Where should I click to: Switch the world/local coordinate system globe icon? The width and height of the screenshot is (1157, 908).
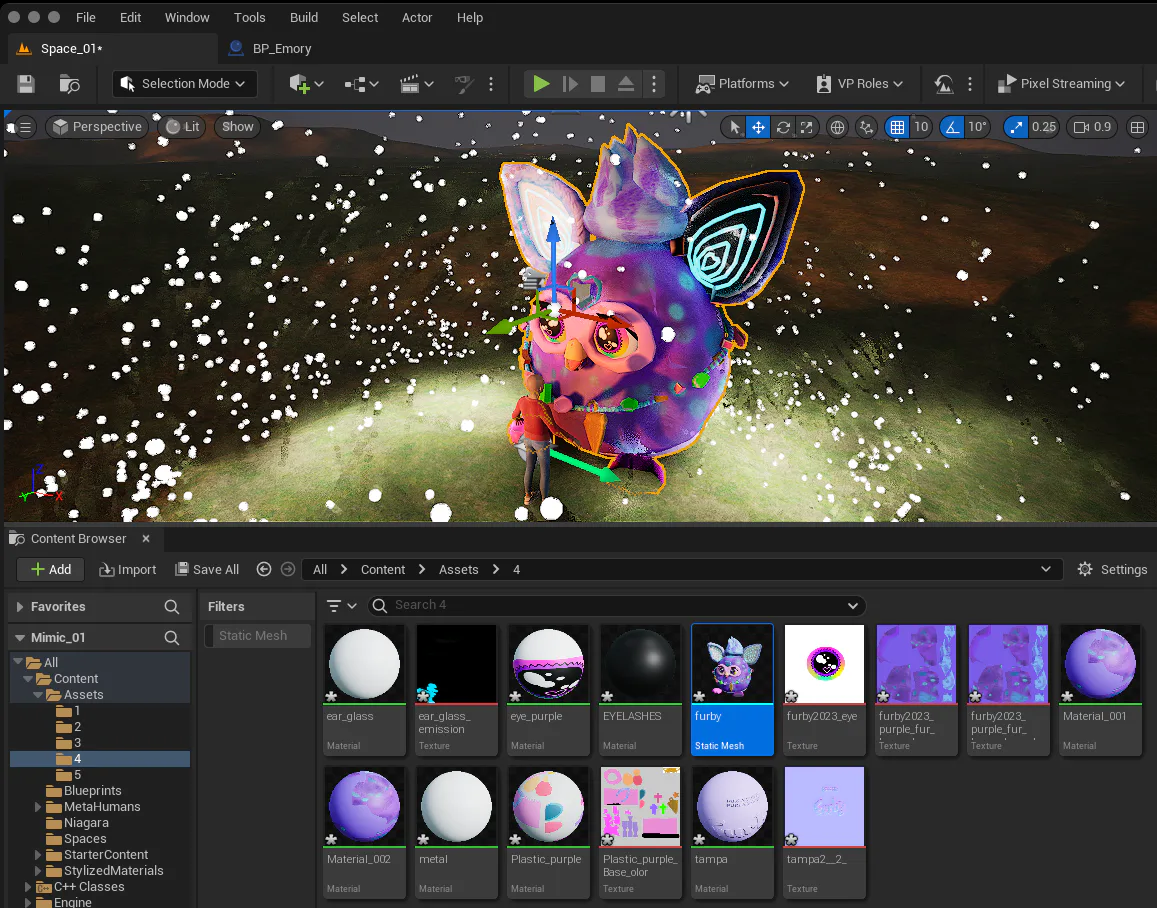click(837, 127)
